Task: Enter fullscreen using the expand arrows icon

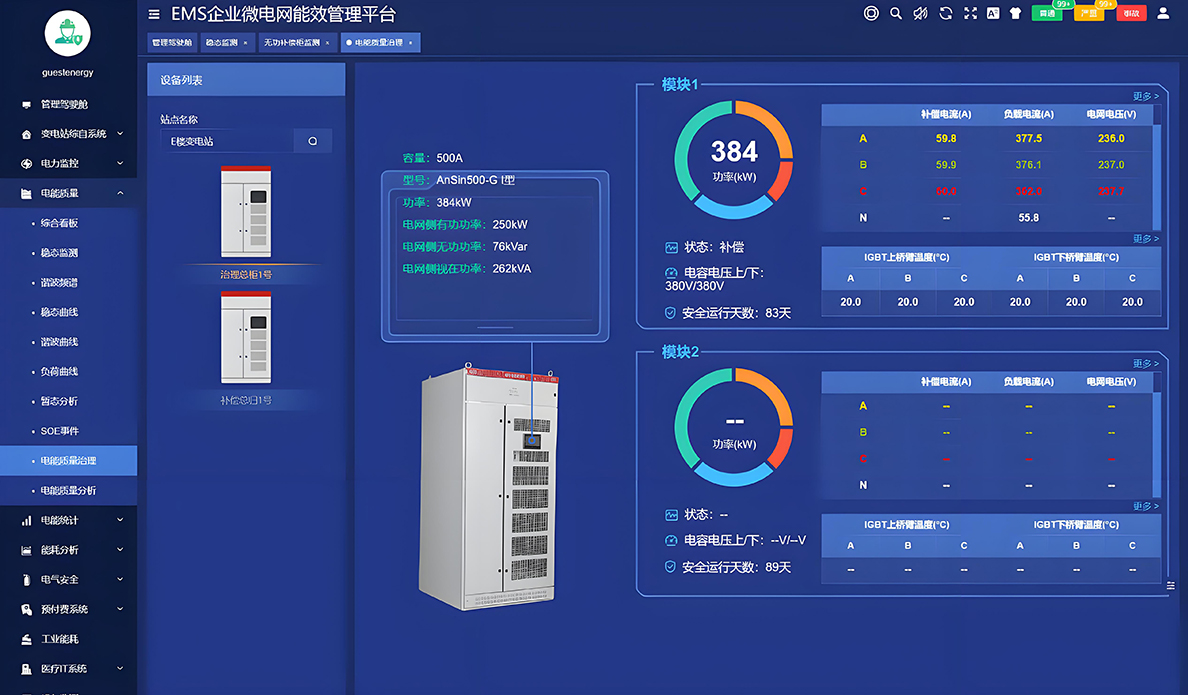Action: (x=969, y=13)
